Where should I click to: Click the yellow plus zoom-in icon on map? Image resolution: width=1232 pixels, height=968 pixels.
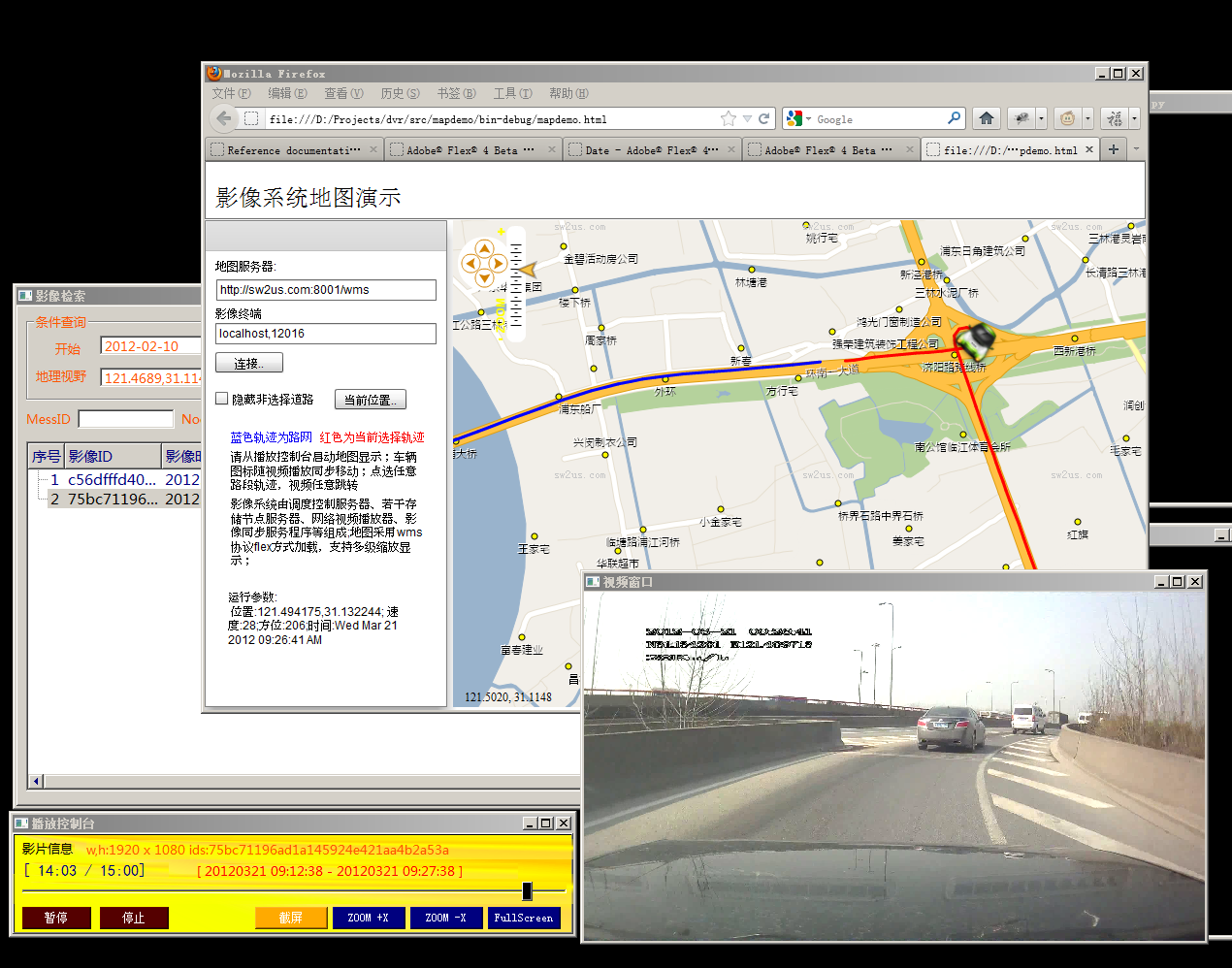point(502,232)
